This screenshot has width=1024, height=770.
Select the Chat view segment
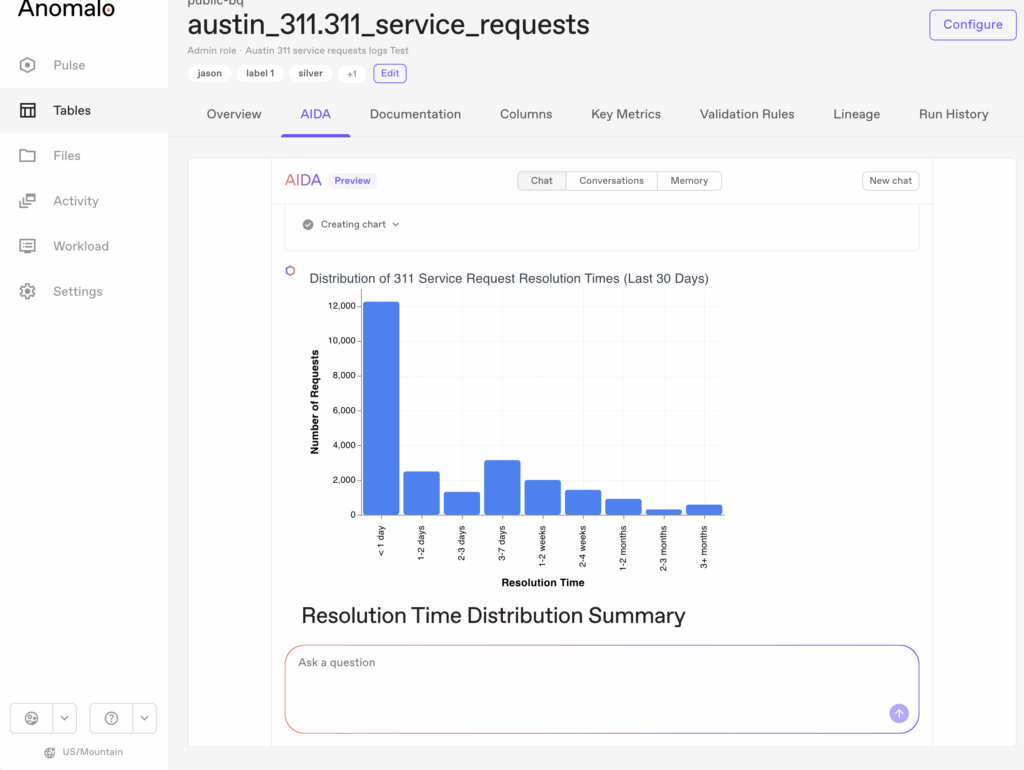click(542, 181)
